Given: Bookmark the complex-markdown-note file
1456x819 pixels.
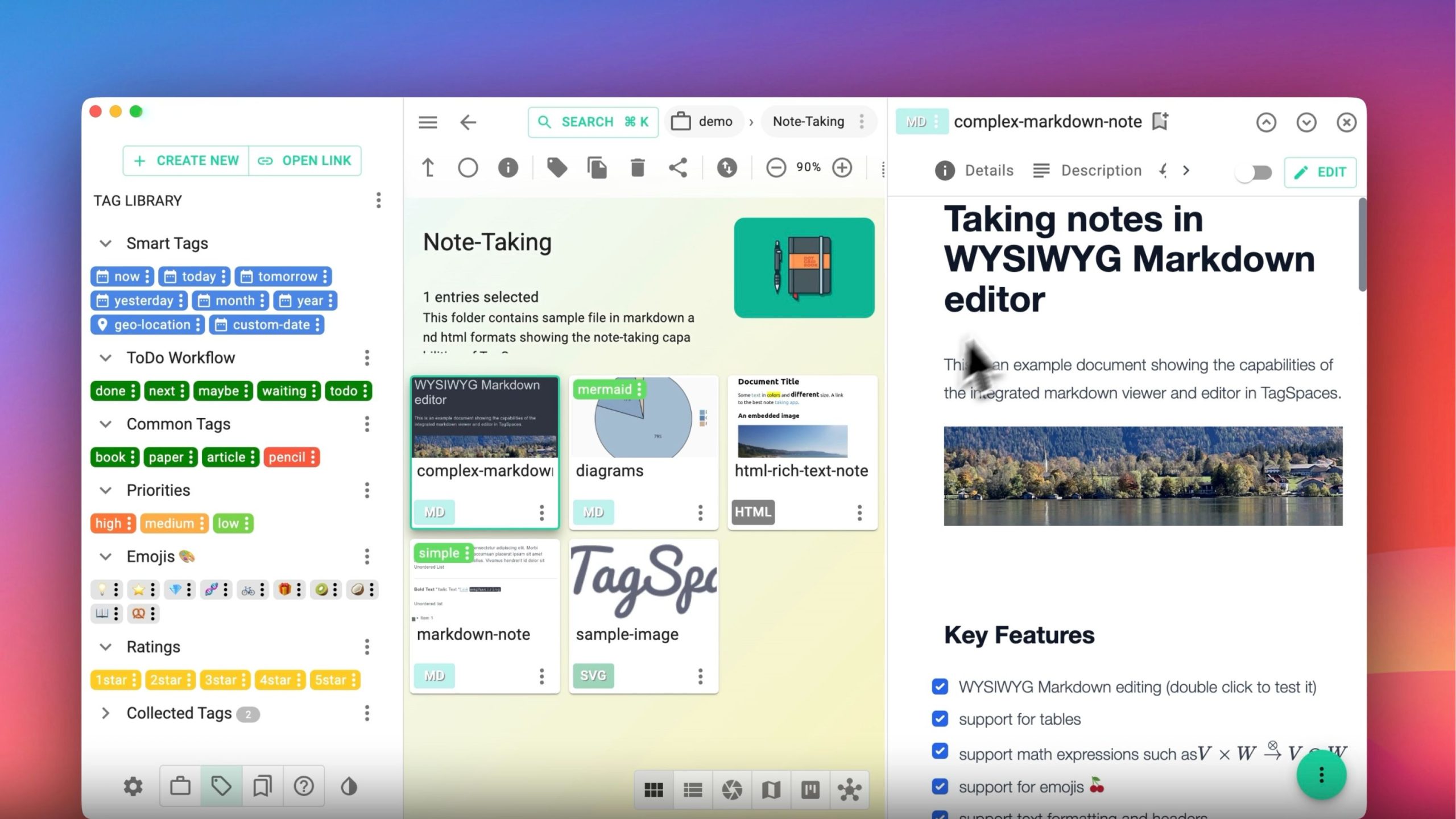Looking at the screenshot, I should pyautogui.click(x=1160, y=121).
